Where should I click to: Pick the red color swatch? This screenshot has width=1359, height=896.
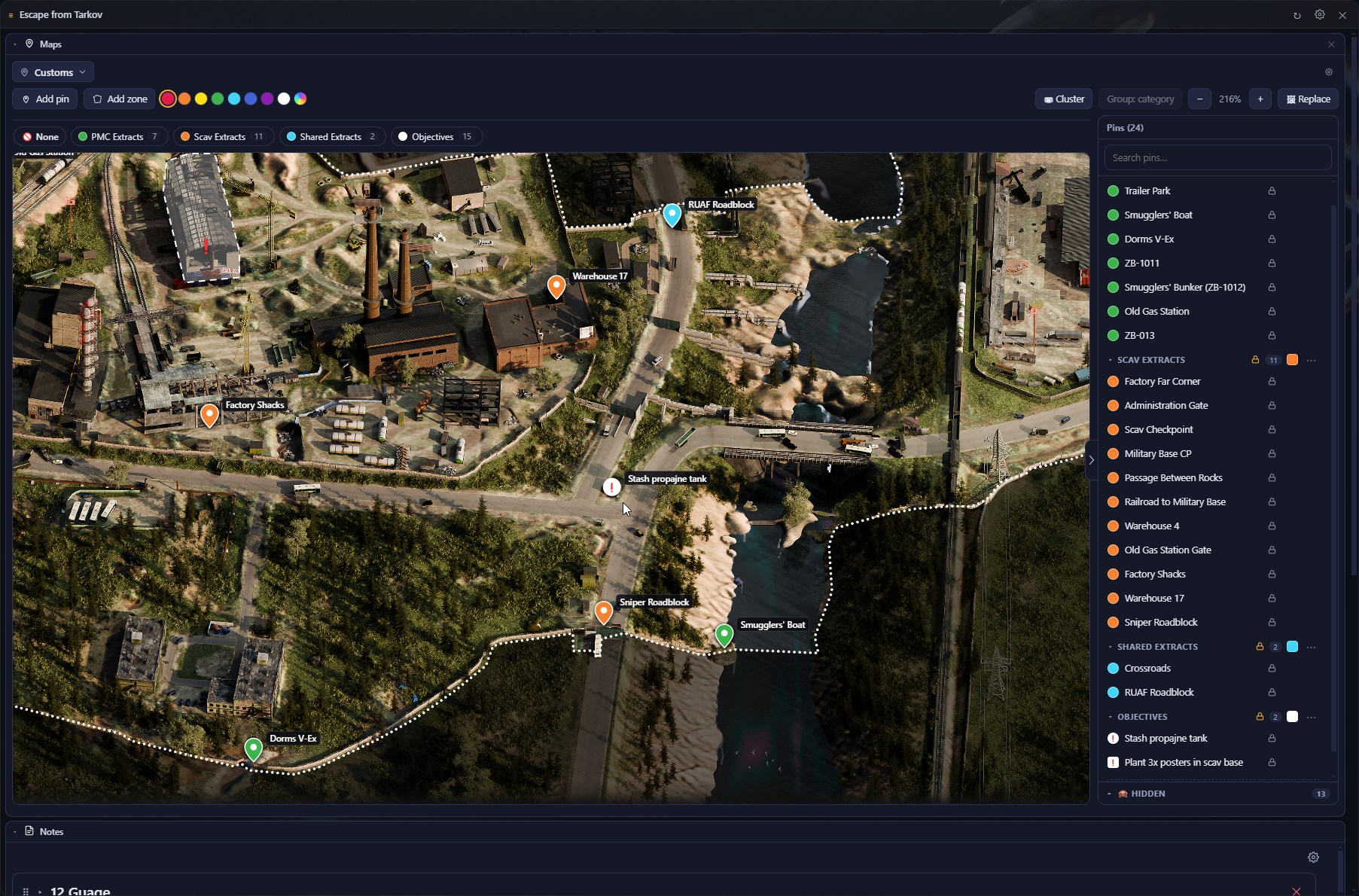coord(168,99)
